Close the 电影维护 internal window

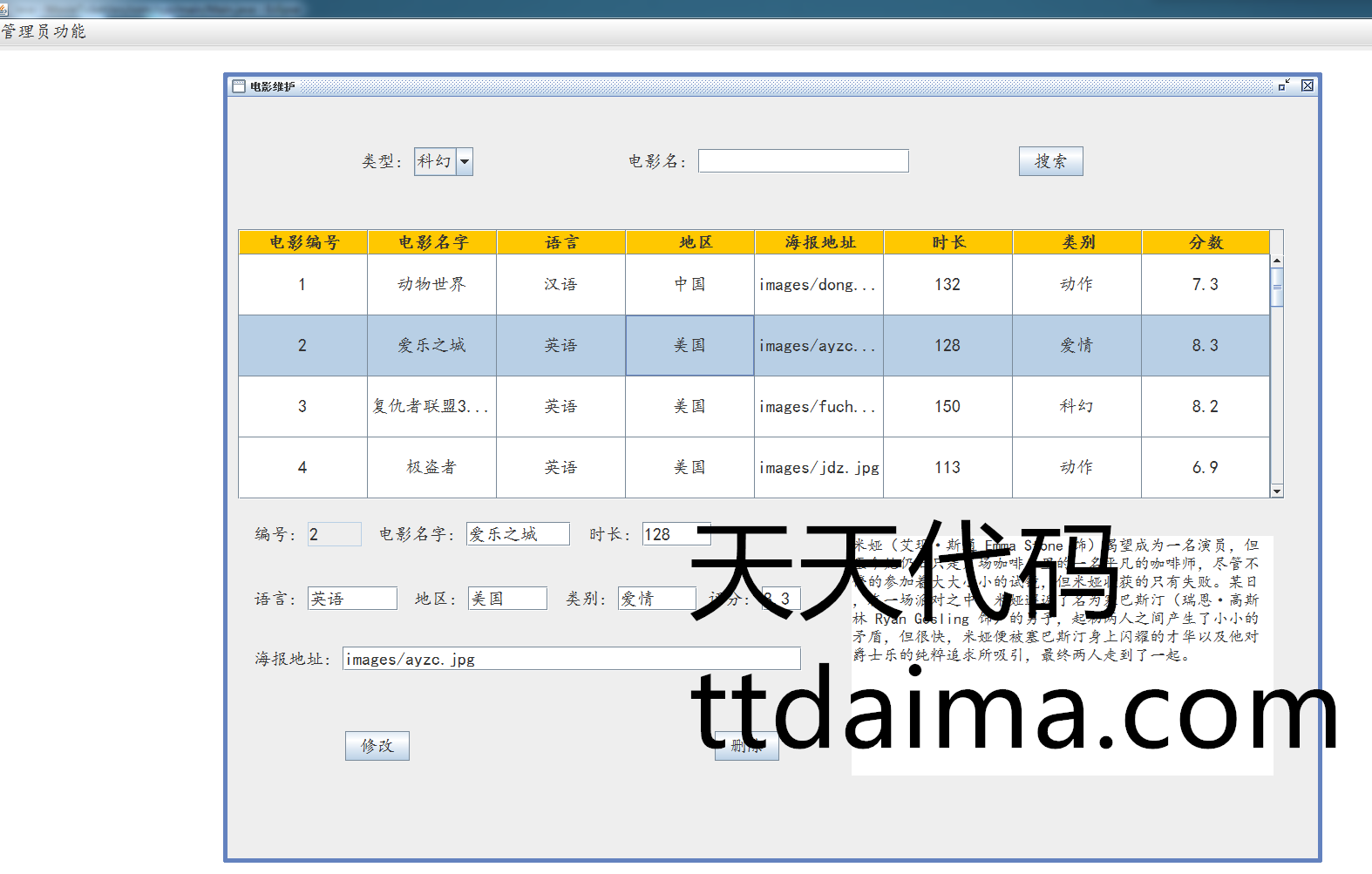(x=1307, y=85)
